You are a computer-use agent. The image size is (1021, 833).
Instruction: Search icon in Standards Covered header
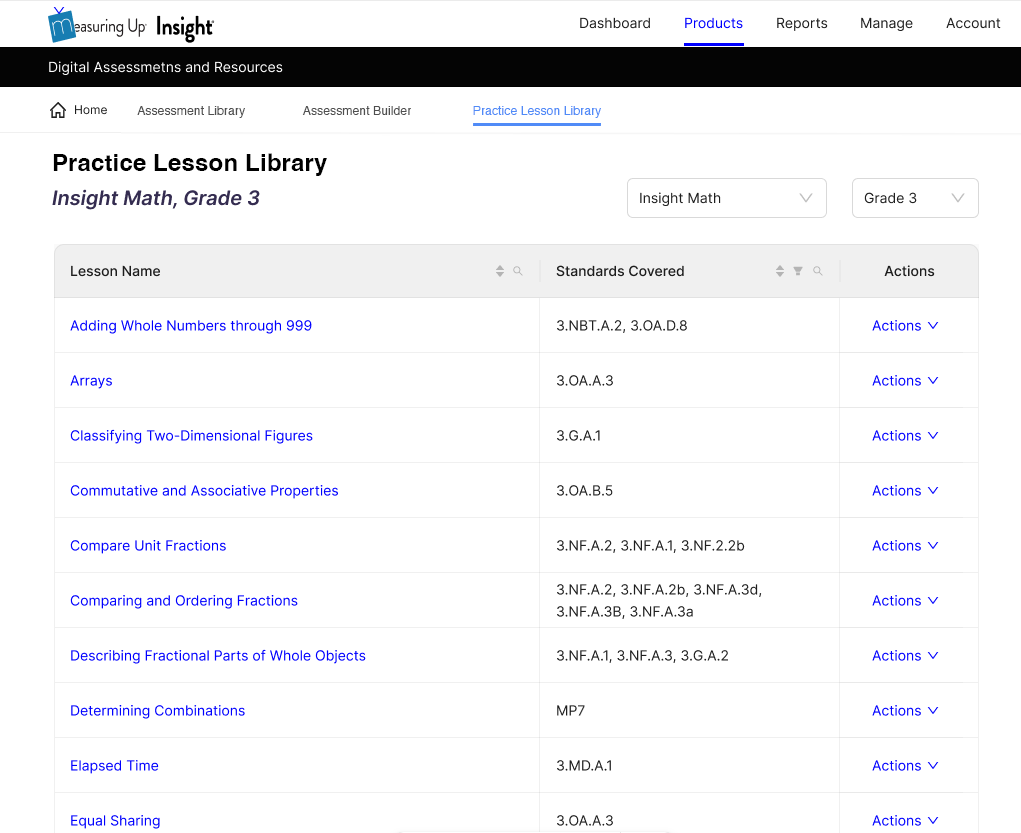tap(818, 271)
